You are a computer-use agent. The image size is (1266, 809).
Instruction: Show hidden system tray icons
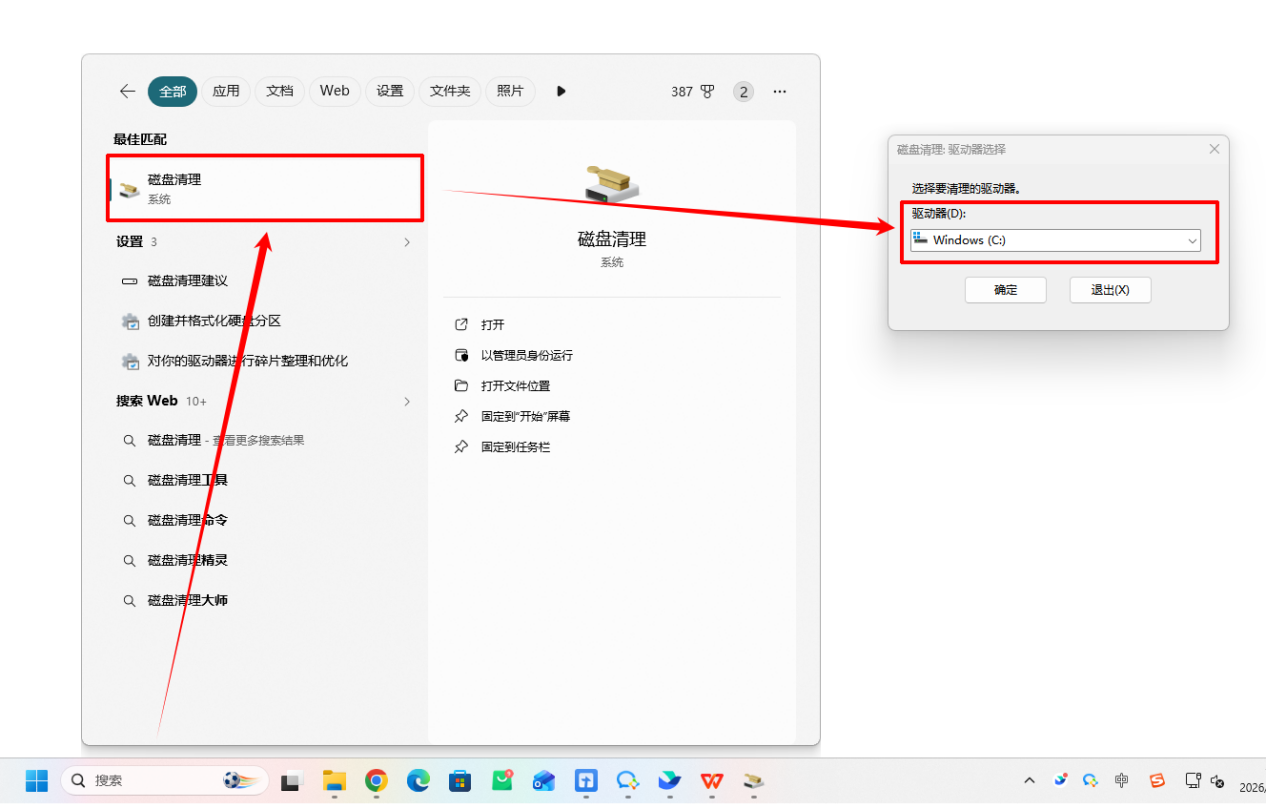[x=1030, y=781]
